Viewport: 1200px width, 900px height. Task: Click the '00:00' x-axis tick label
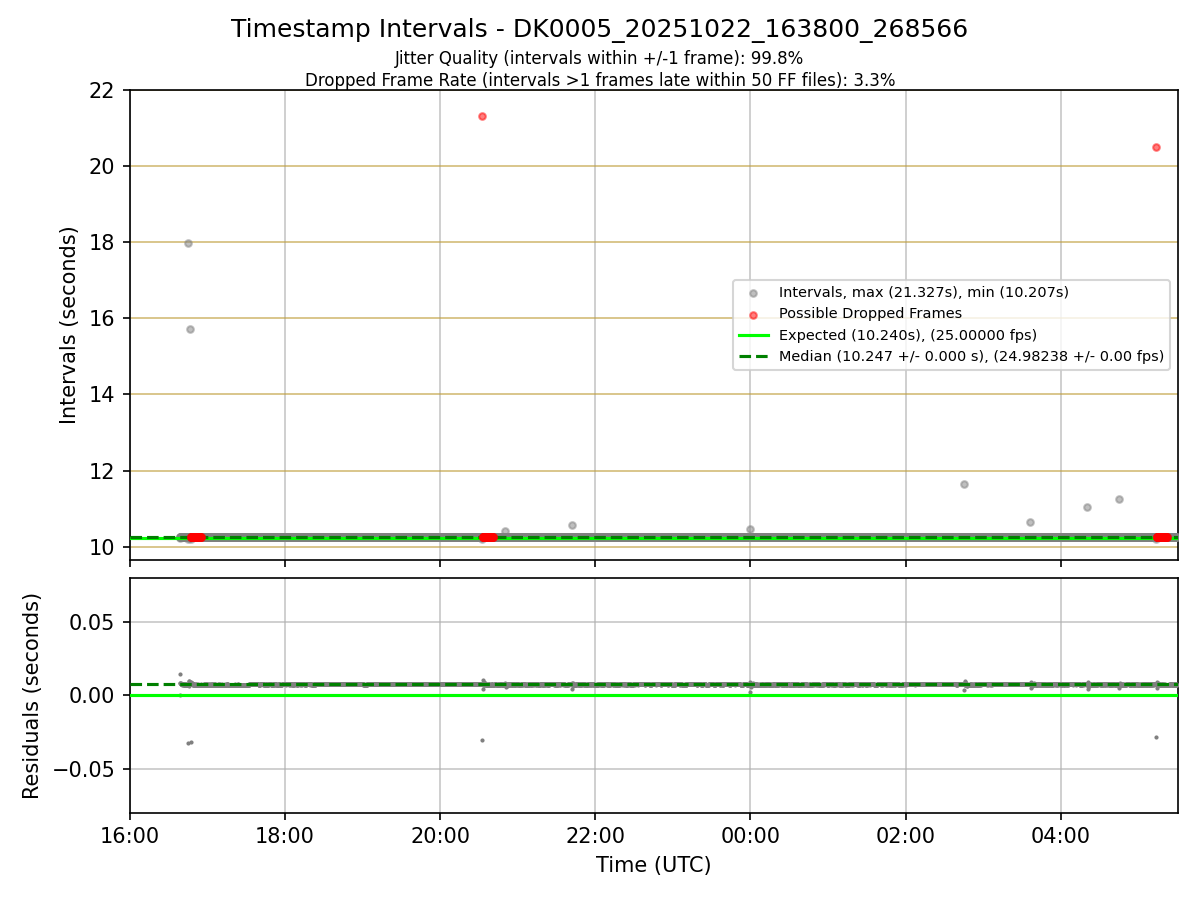click(x=750, y=834)
